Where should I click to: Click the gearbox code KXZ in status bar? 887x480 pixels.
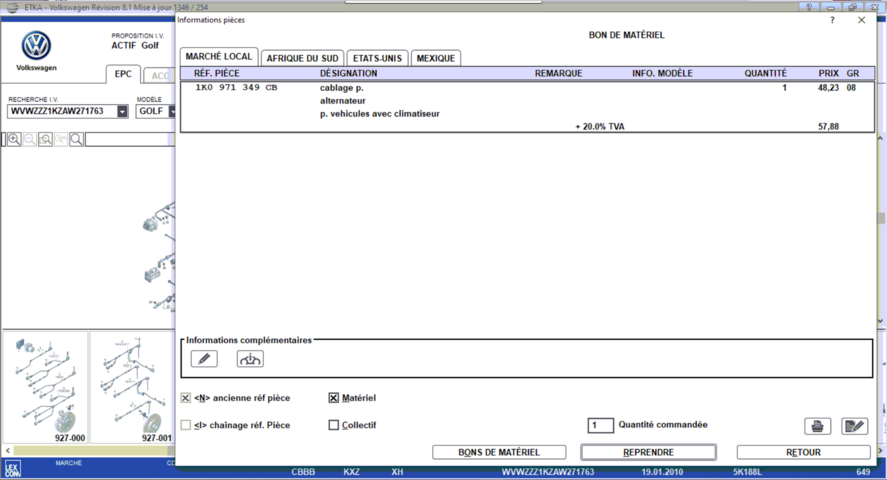[x=351, y=472]
